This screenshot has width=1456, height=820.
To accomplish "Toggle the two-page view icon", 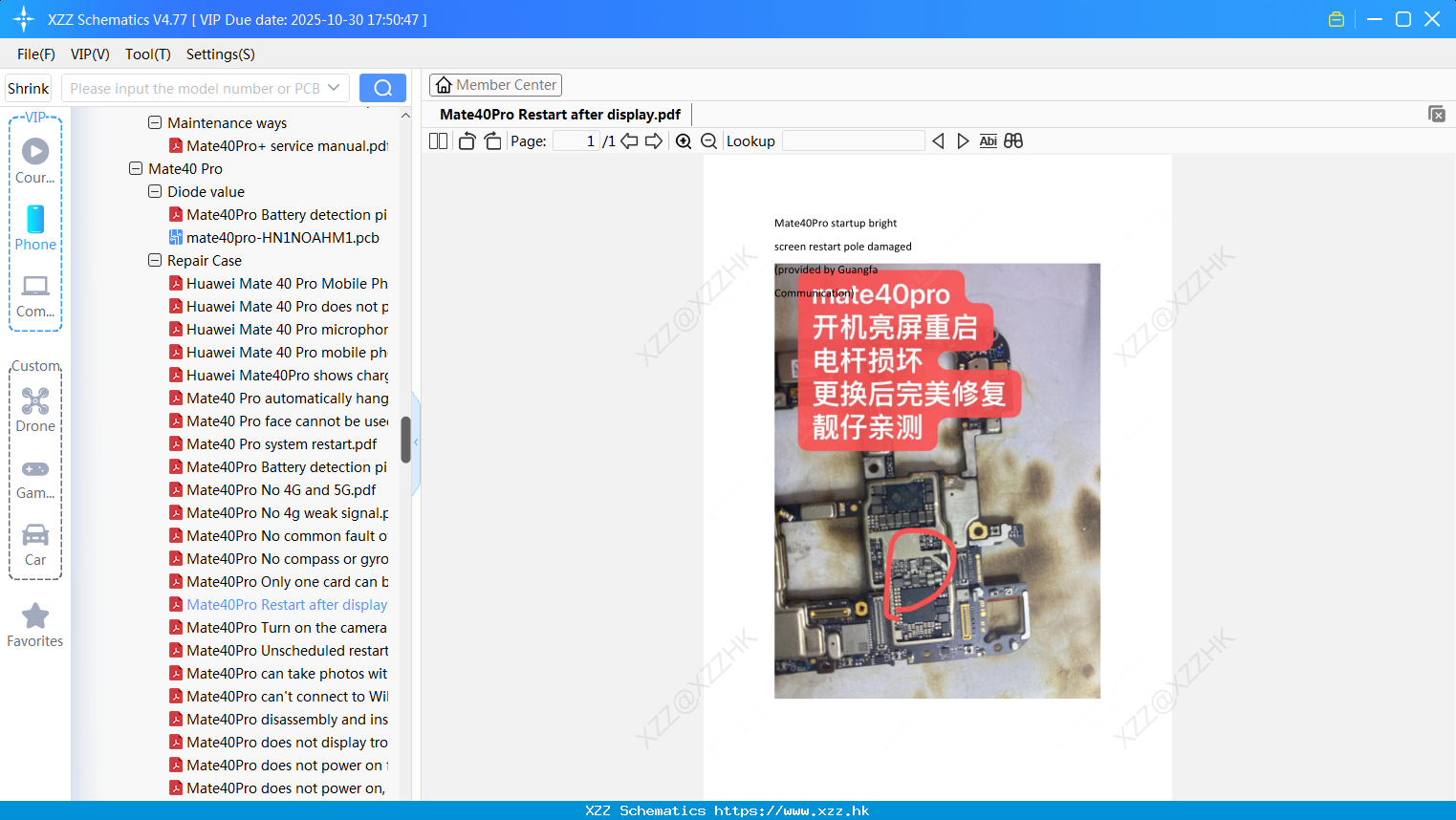I will click(438, 141).
